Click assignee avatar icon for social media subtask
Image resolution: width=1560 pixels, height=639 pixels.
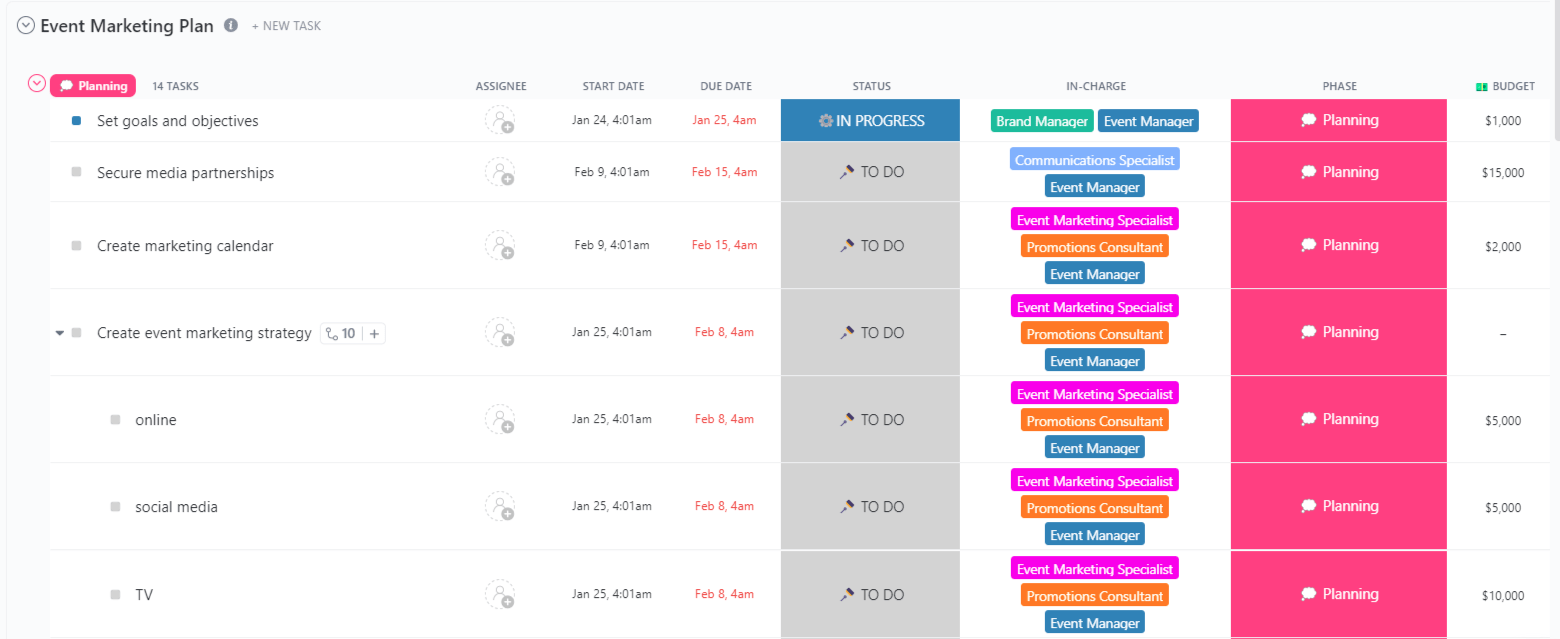click(x=499, y=507)
